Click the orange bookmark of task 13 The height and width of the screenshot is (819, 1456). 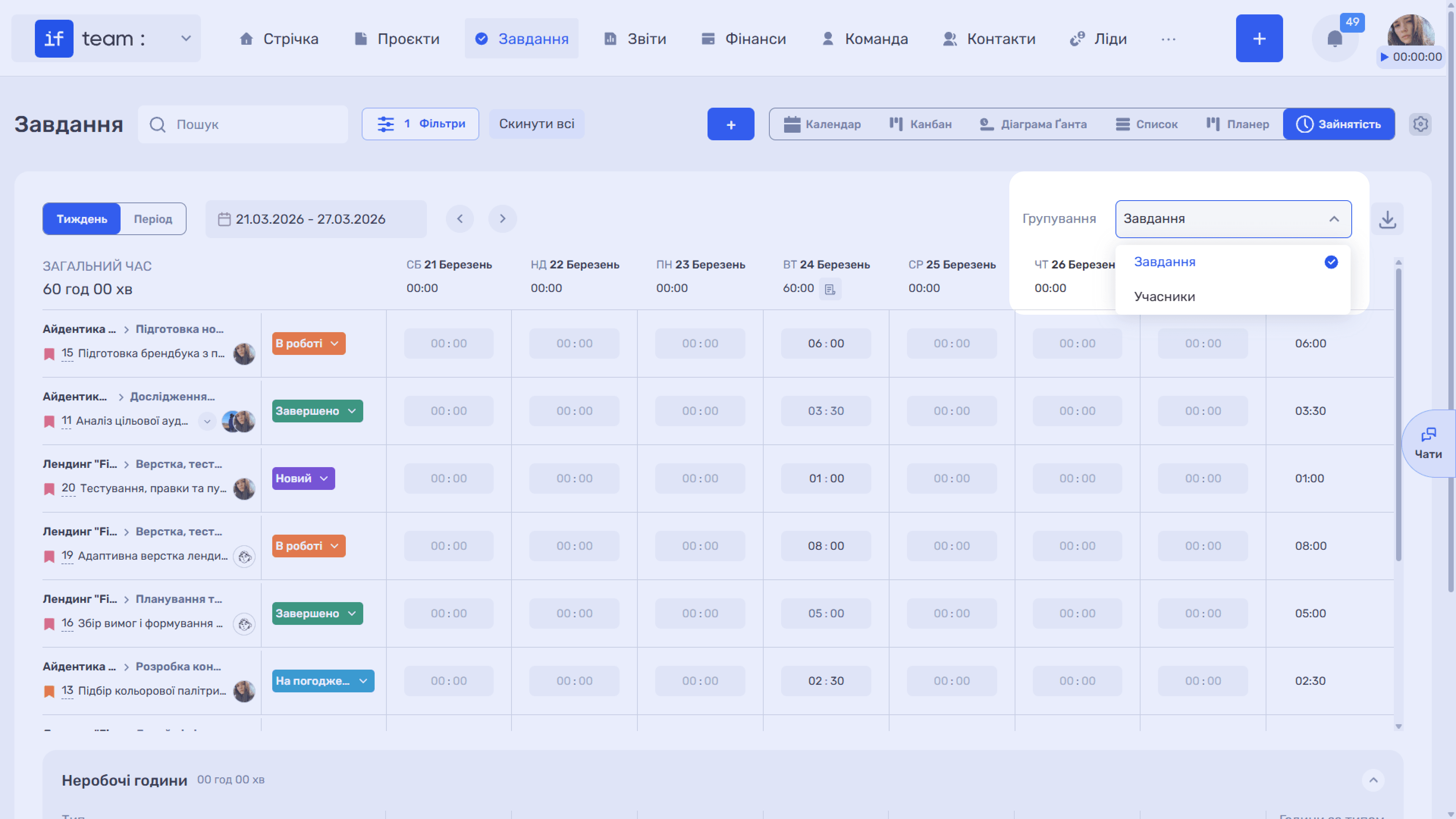click(49, 691)
